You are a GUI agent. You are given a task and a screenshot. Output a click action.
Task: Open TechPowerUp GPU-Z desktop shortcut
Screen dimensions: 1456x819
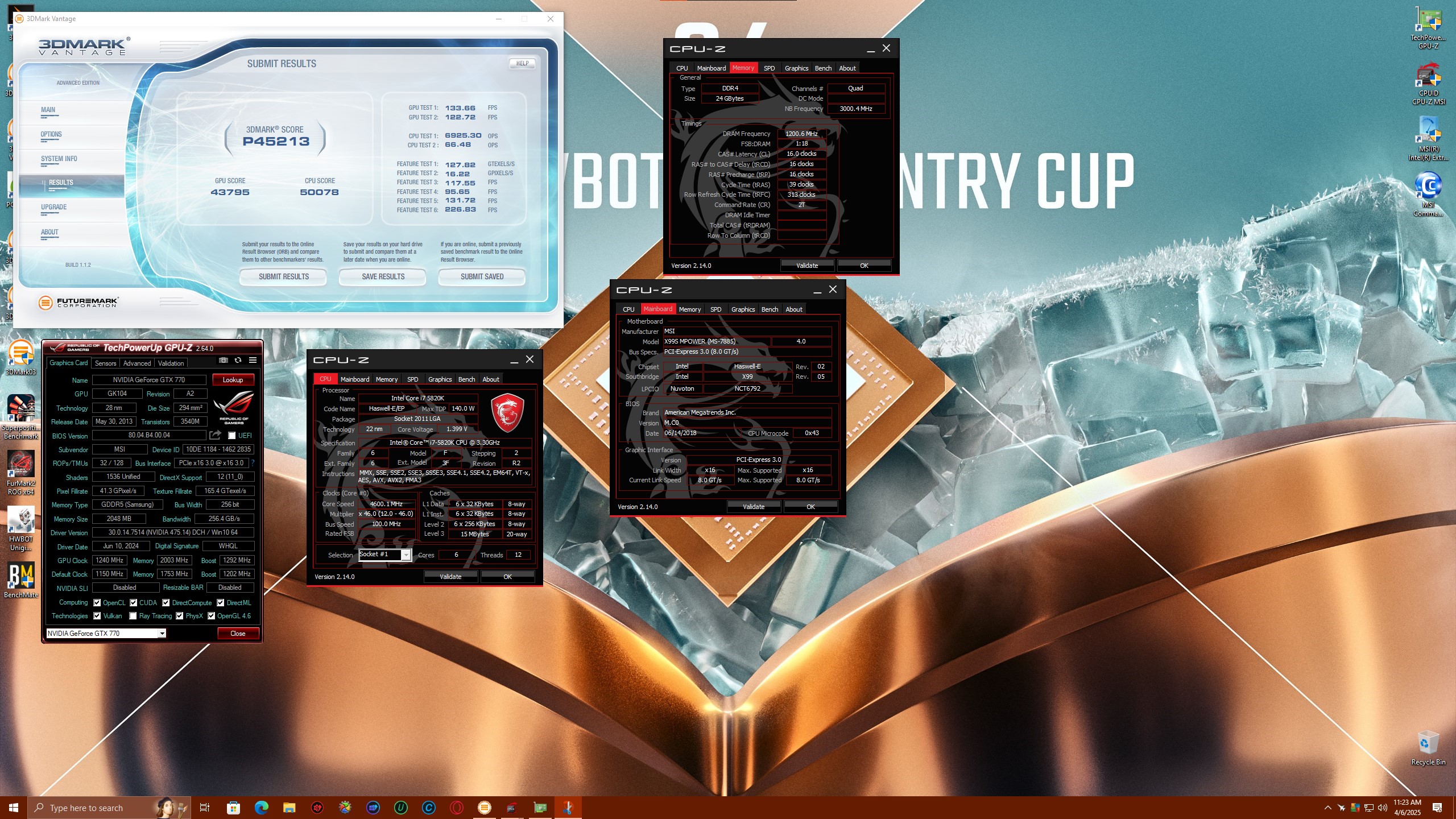(1428, 28)
